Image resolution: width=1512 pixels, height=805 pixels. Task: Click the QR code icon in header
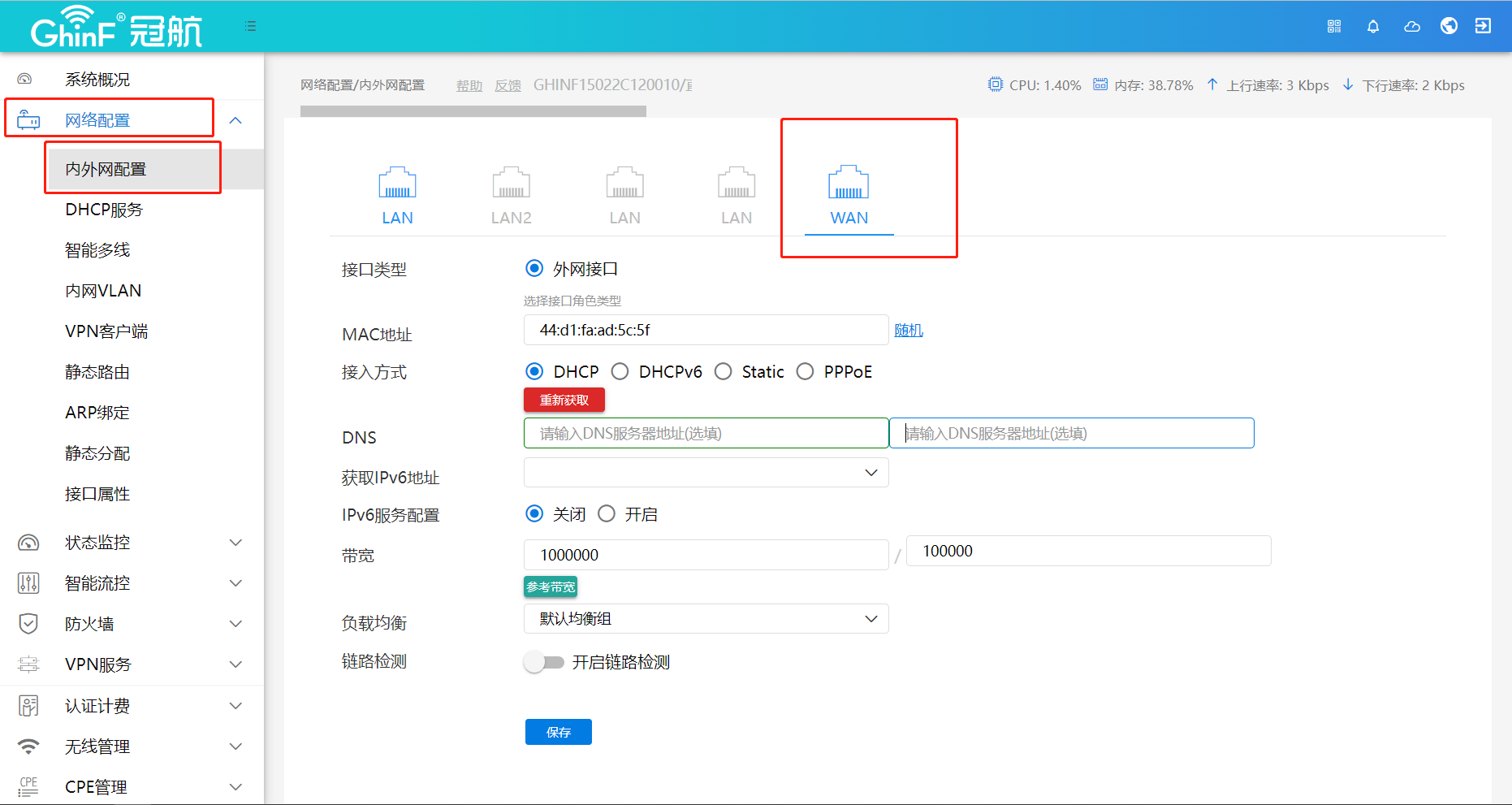tap(1334, 26)
